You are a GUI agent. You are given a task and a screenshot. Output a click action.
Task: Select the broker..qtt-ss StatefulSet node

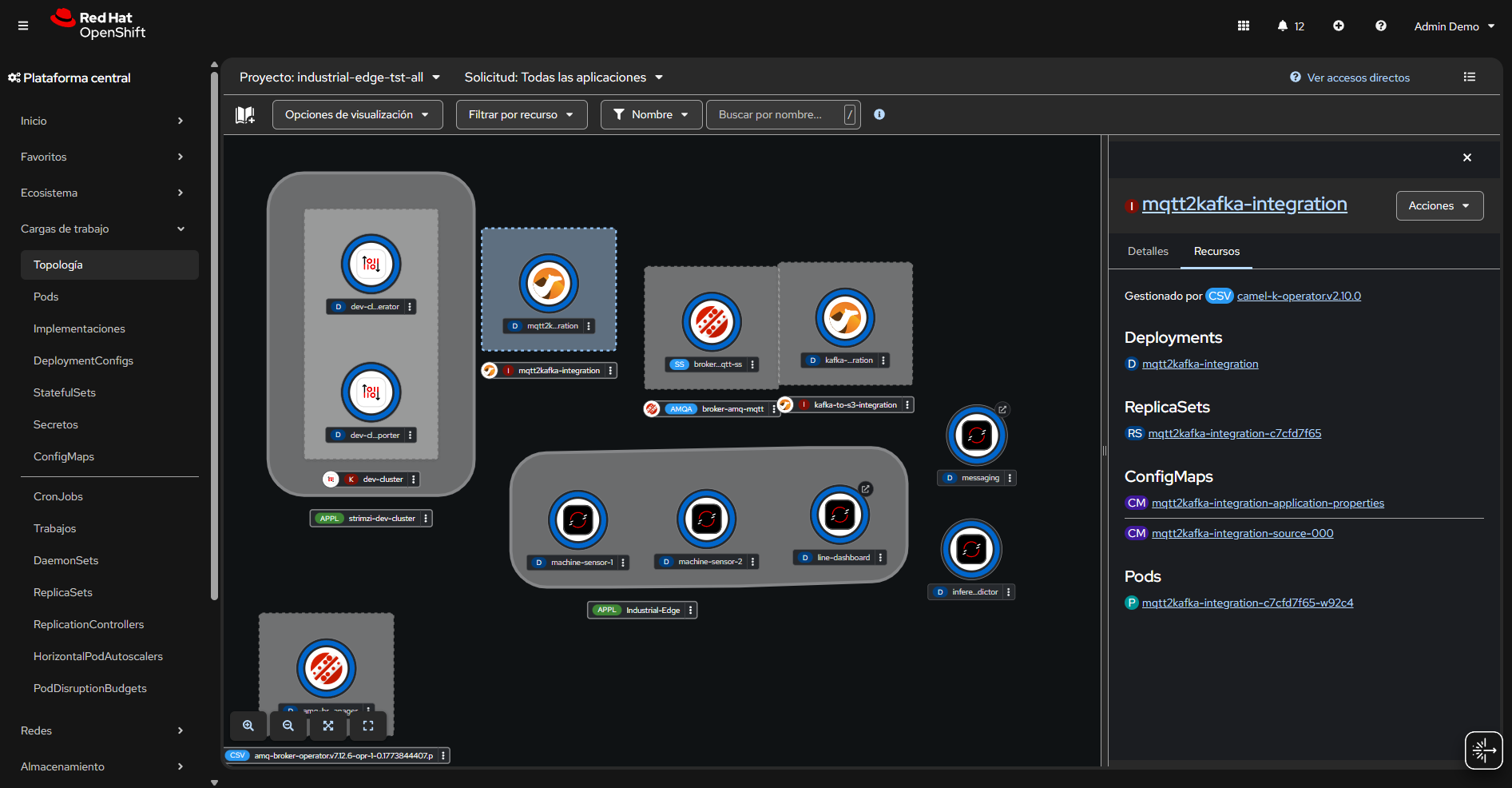[712, 322]
